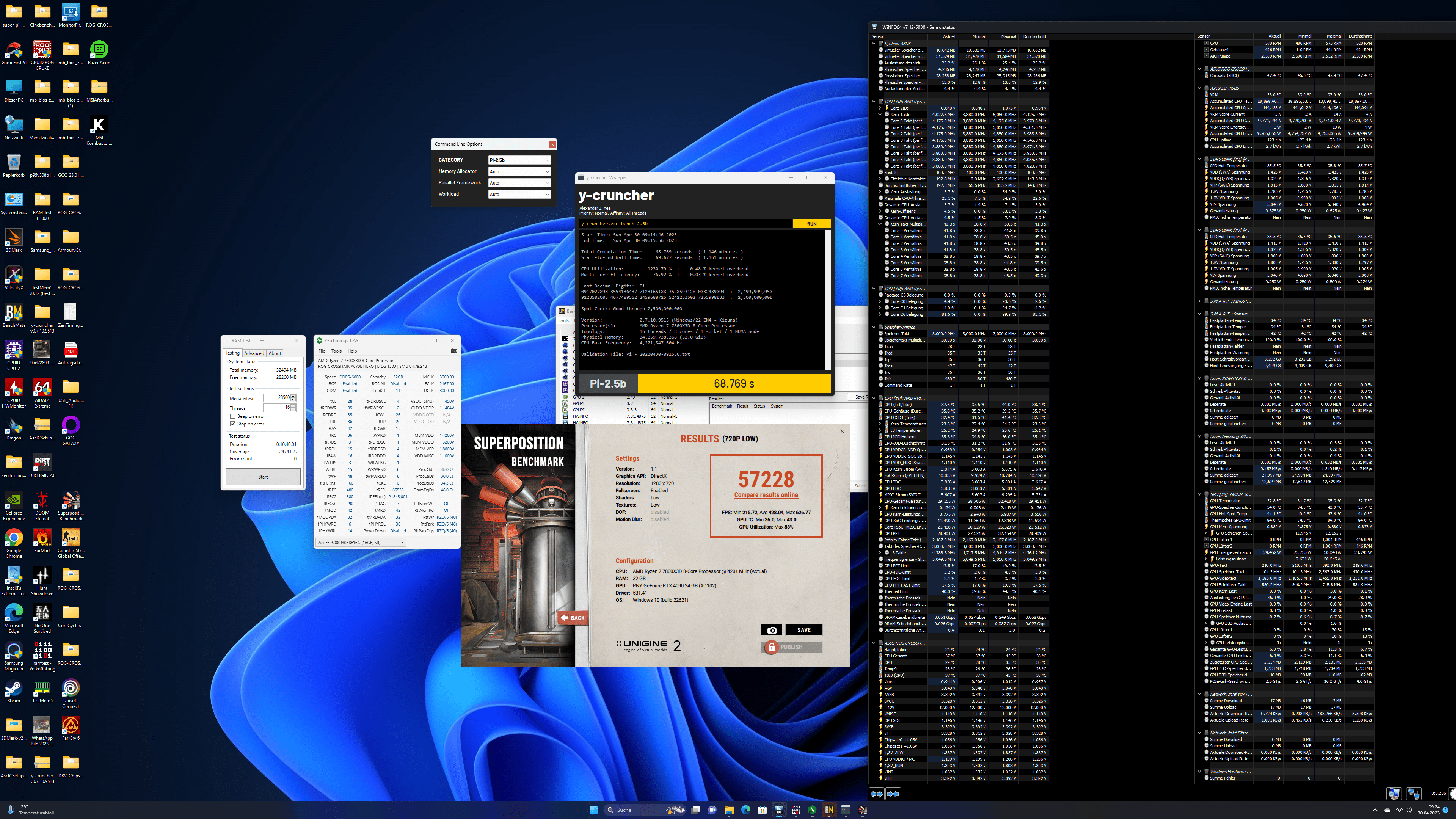
Task: Expand the S.M.A.R.T.: KINGST... group
Action: pos(1199,301)
